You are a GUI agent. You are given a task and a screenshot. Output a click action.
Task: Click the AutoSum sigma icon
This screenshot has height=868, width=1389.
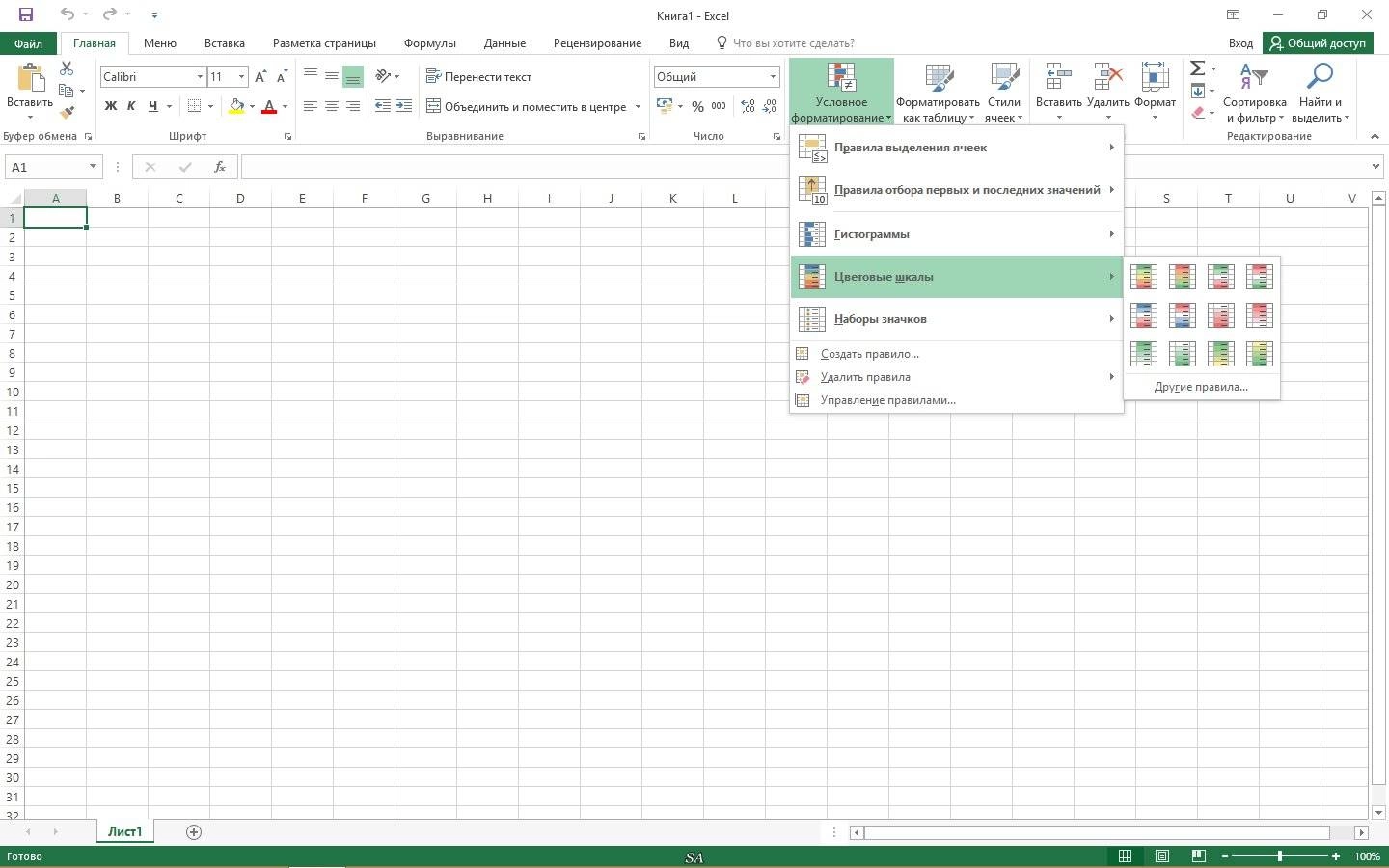click(1198, 68)
